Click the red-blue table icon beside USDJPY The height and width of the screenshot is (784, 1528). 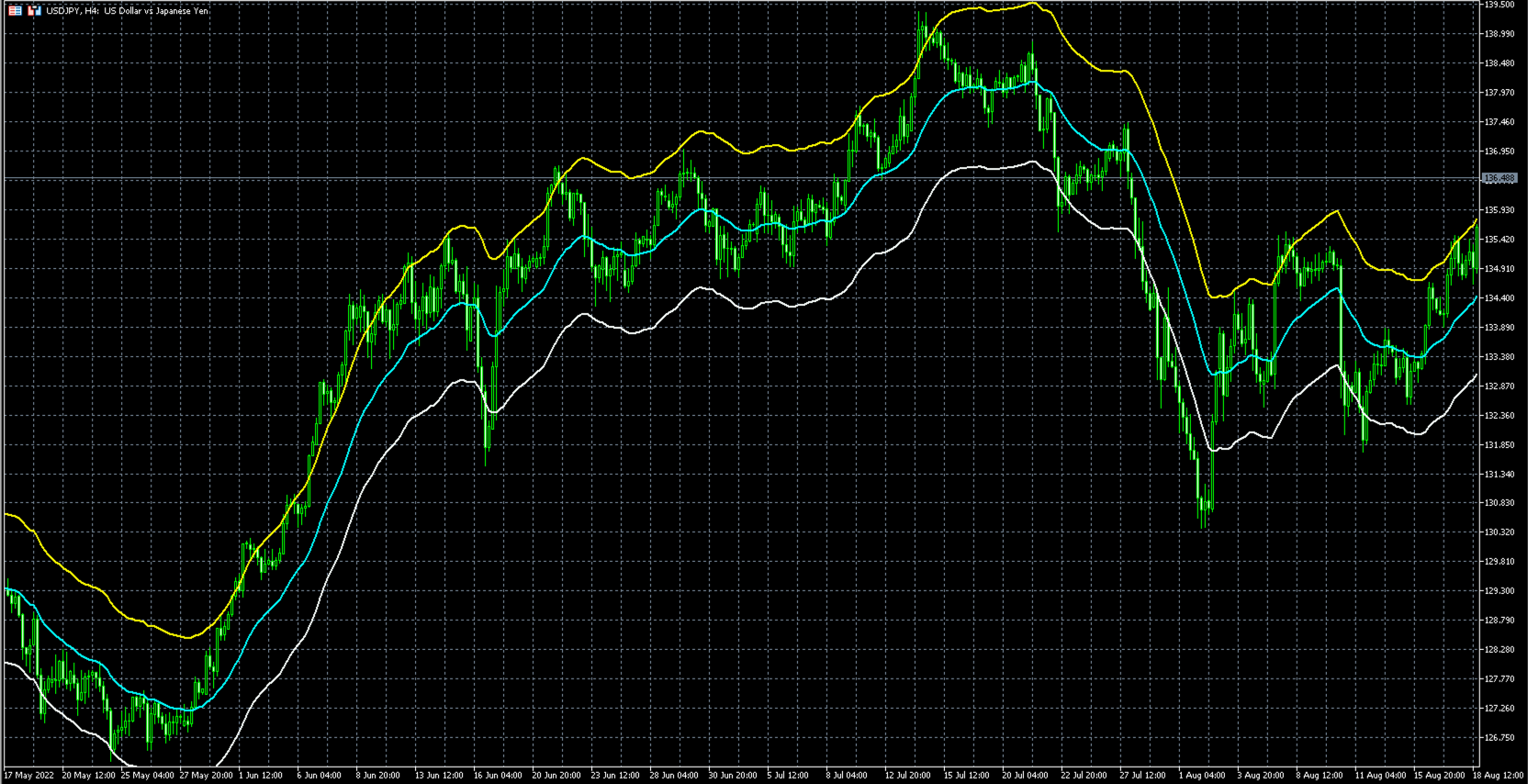[16, 11]
